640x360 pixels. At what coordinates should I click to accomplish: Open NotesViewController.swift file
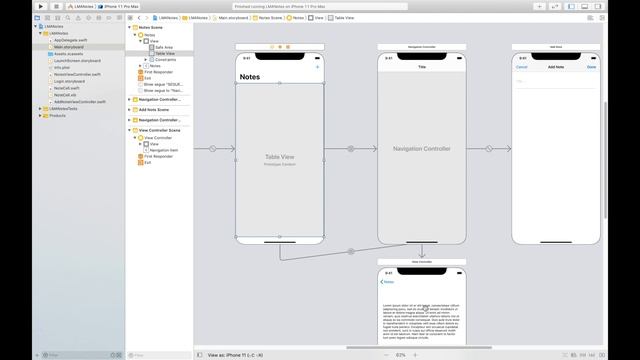pos(77,75)
